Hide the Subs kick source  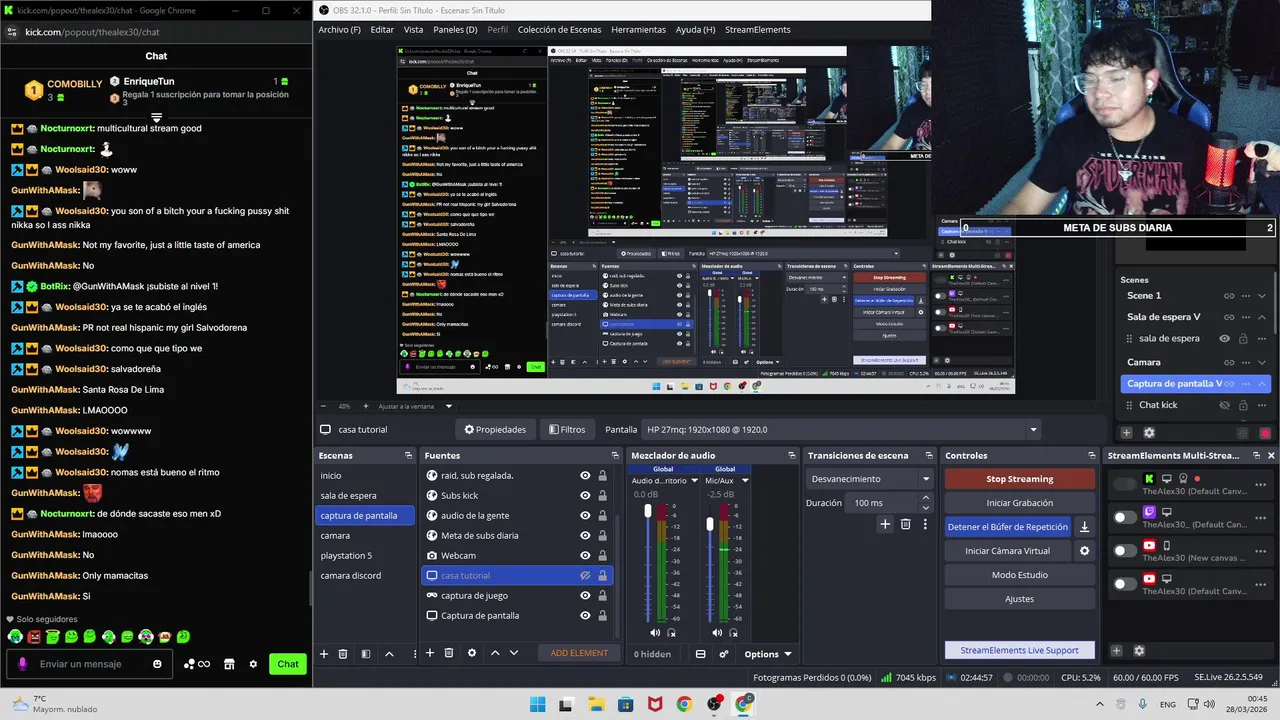pos(585,495)
